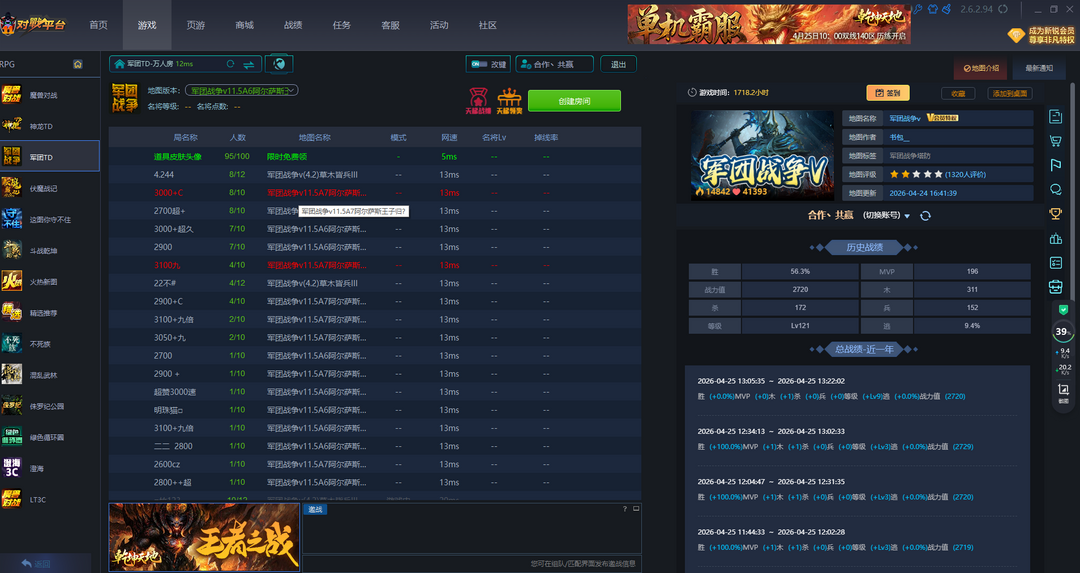Open the 地图版本 dropdown
Screen dimensions: 1080x573
tap(242, 90)
